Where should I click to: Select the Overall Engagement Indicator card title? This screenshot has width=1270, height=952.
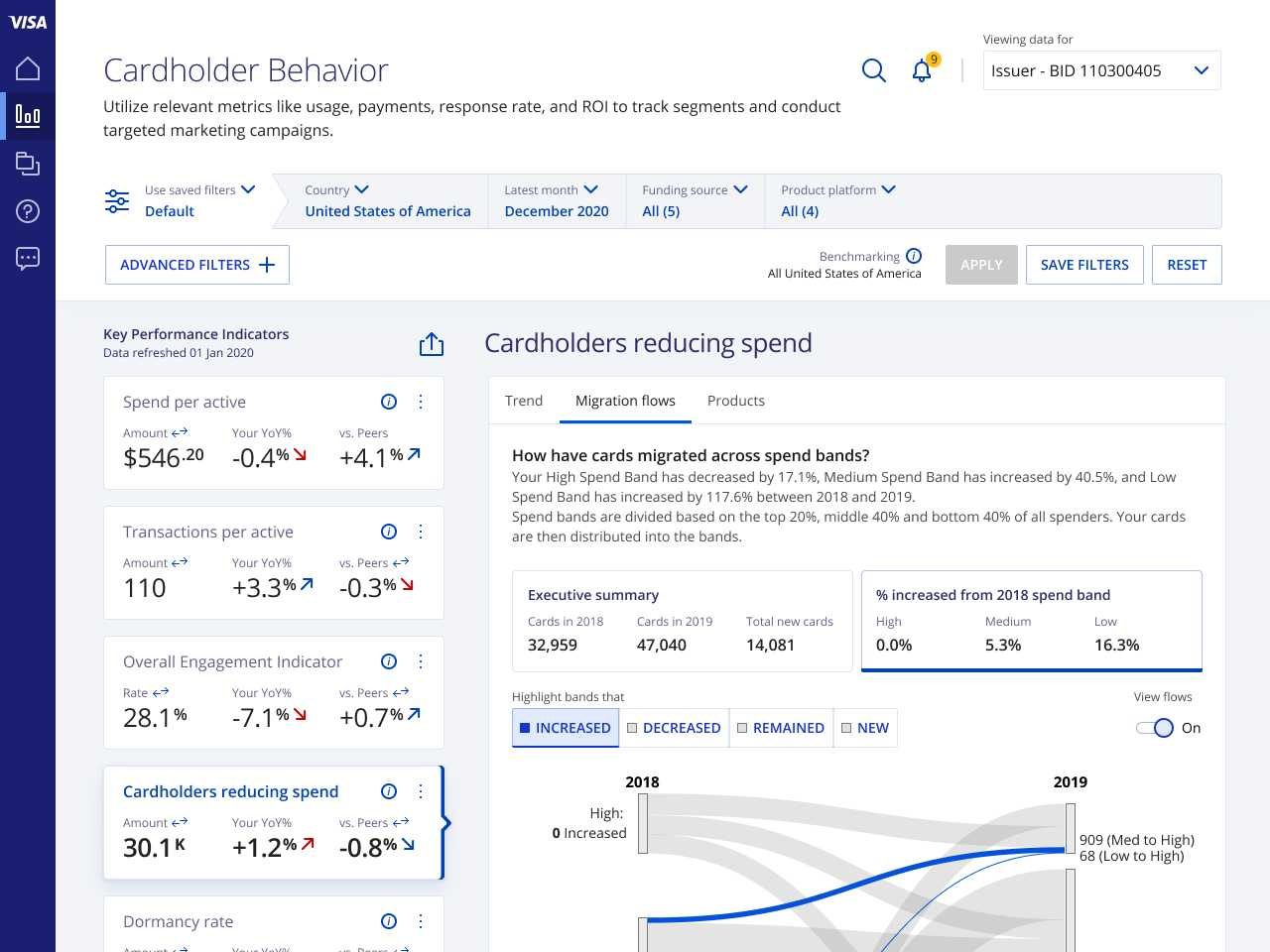coord(232,661)
